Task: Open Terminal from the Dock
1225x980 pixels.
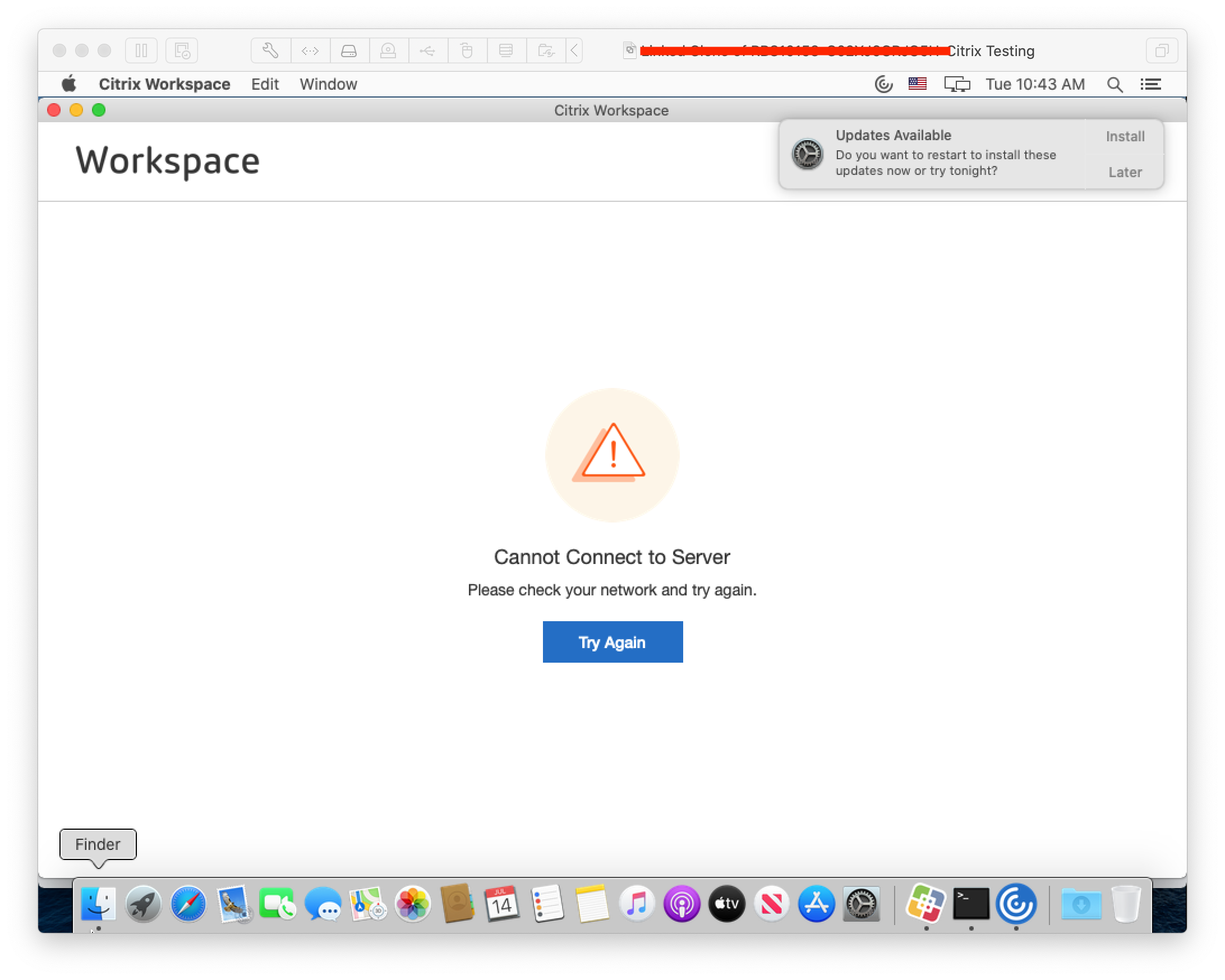Action: click(x=971, y=903)
